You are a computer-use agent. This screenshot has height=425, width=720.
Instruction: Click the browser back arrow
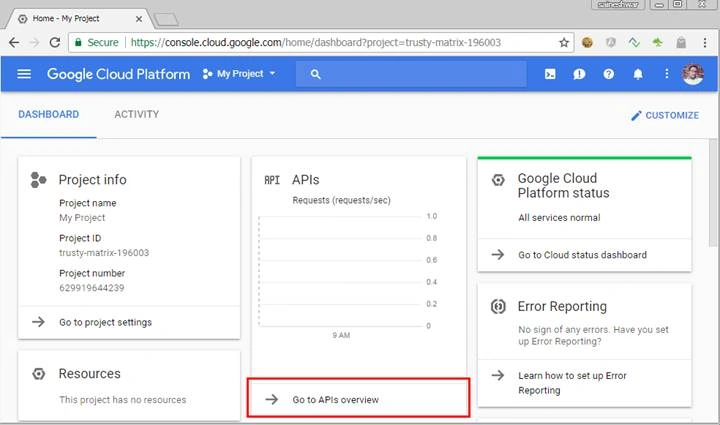(x=14, y=43)
